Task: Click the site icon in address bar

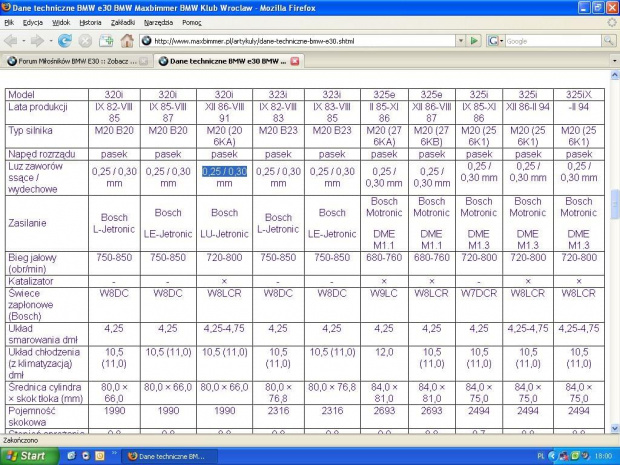Action: (x=147, y=41)
